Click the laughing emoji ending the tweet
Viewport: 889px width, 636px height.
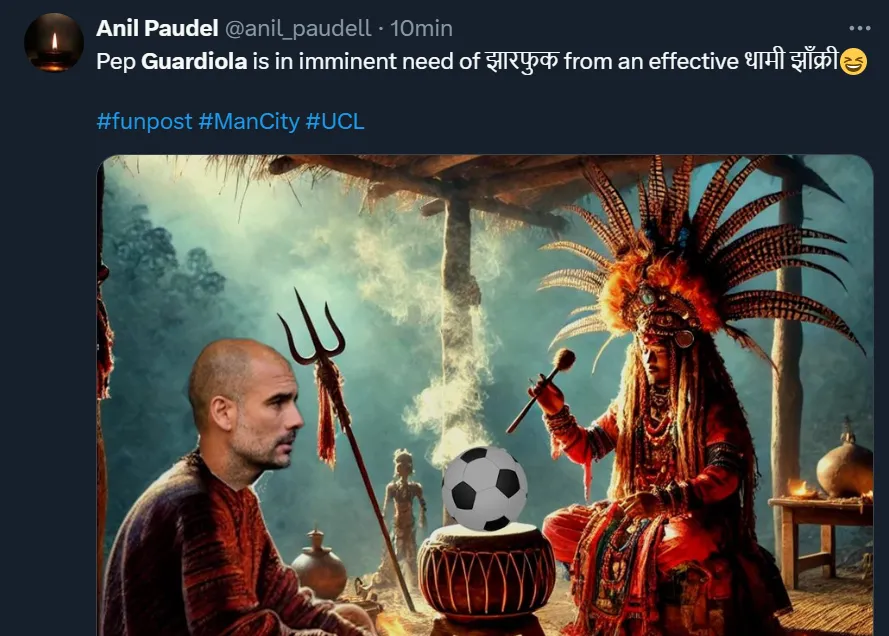[853, 61]
